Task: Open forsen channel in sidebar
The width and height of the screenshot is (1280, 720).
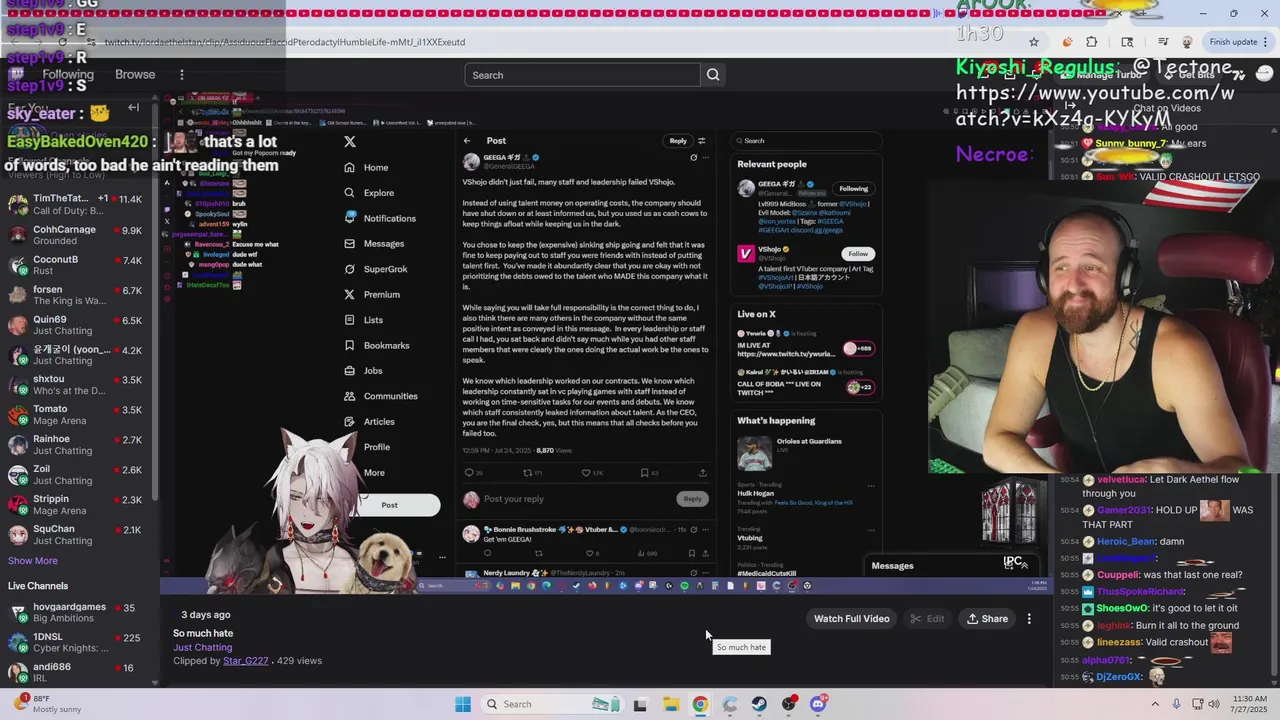Action: [76, 295]
